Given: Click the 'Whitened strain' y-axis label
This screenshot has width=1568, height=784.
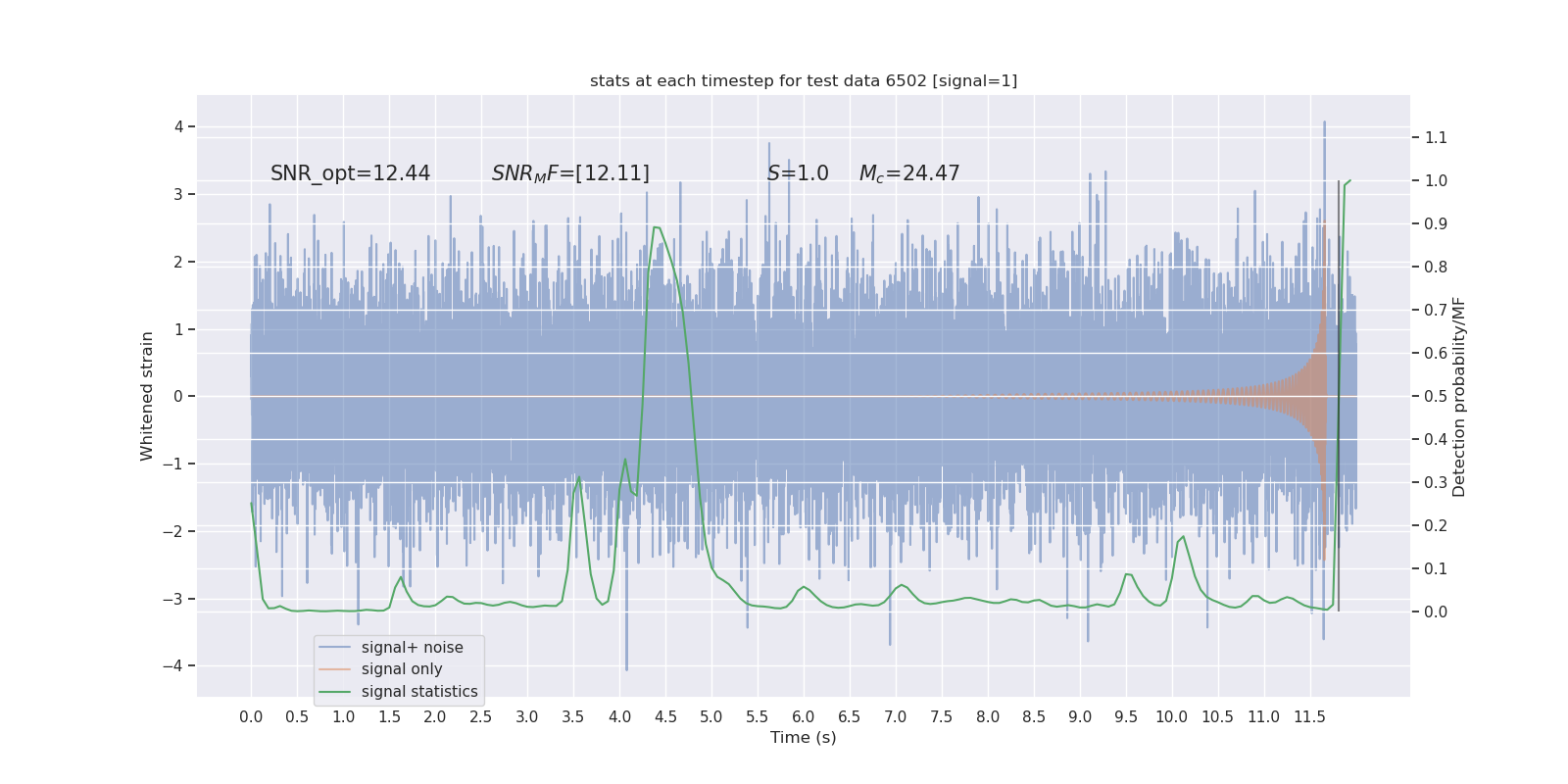Looking at the screenshot, I should [147, 396].
